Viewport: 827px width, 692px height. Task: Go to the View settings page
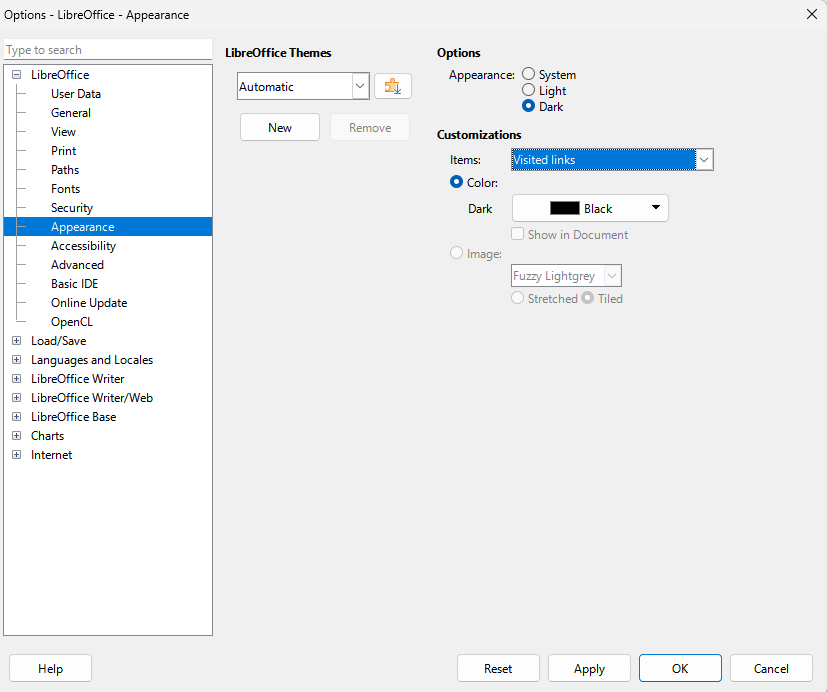(63, 132)
